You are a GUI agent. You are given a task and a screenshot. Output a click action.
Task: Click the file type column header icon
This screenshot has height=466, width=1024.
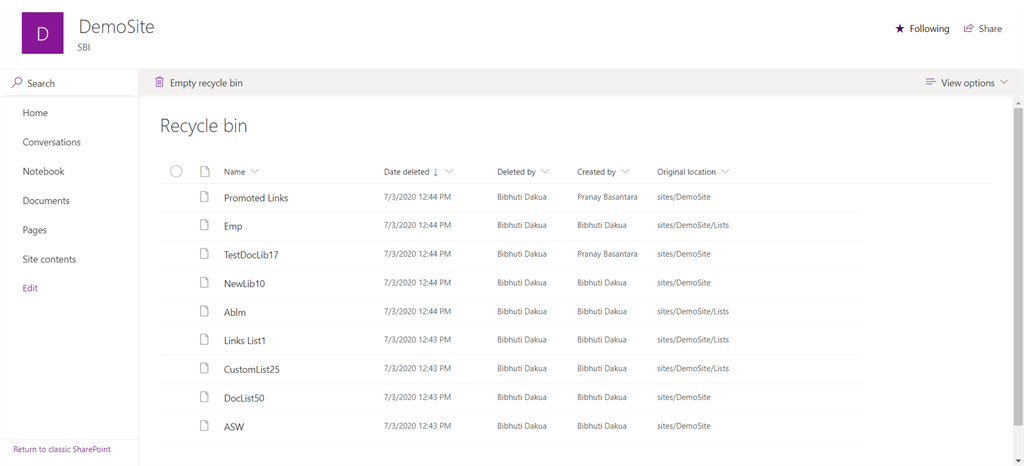pos(204,172)
